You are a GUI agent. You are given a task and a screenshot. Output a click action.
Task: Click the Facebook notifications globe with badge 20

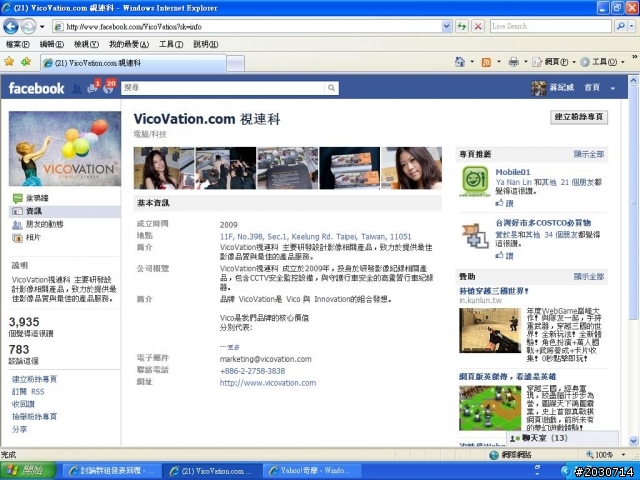point(109,87)
